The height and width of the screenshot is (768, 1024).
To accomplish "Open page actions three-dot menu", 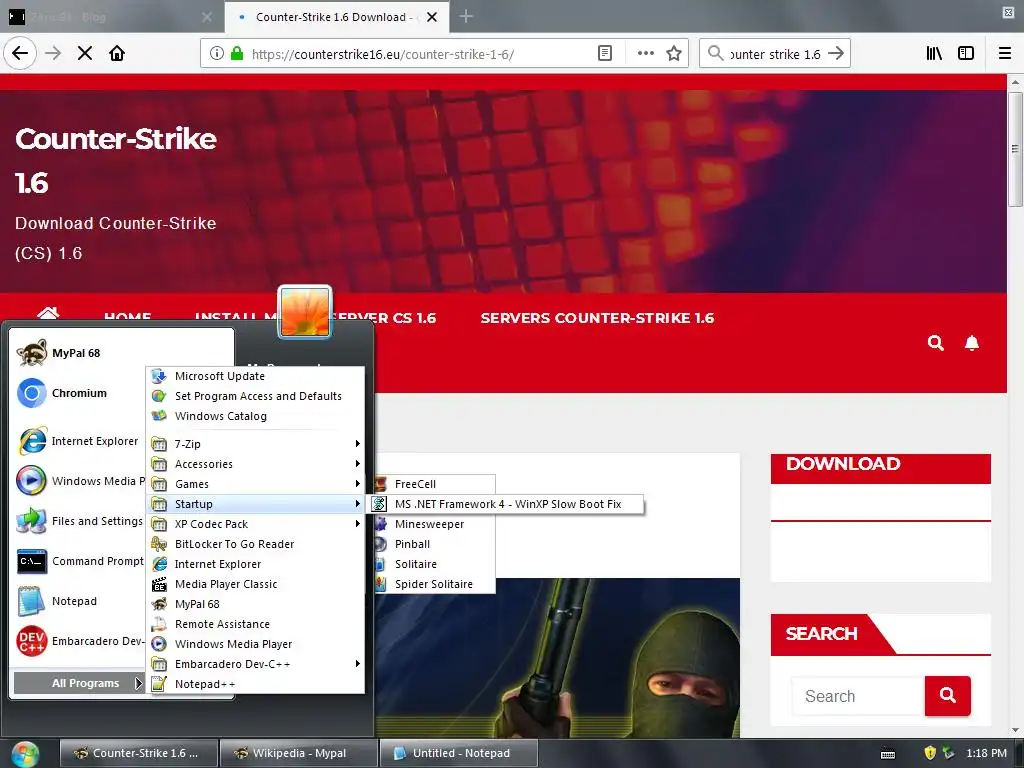I will tap(645, 54).
